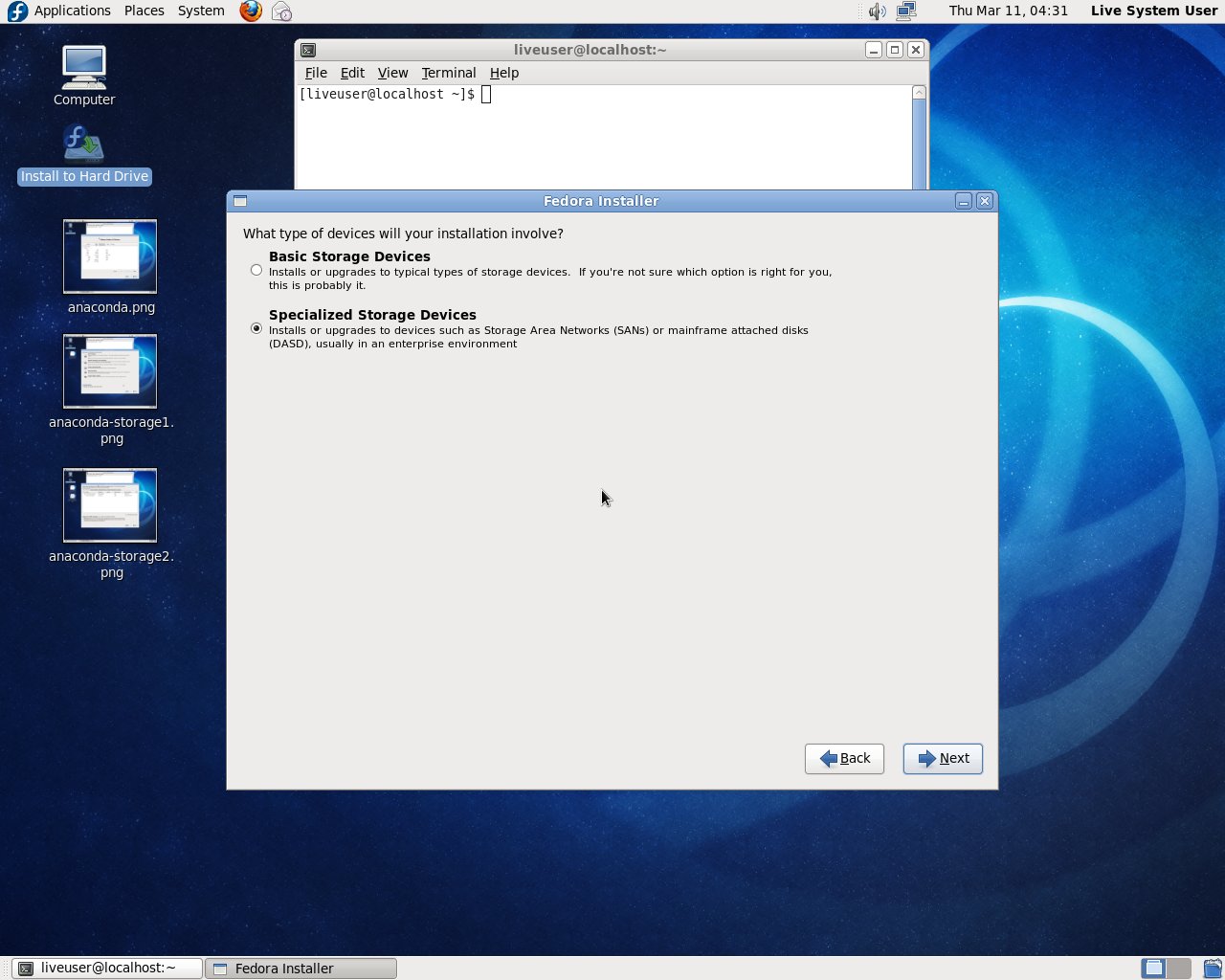The width and height of the screenshot is (1225, 980).
Task: Click the trash icon in bottom panel
Action: (1212, 968)
